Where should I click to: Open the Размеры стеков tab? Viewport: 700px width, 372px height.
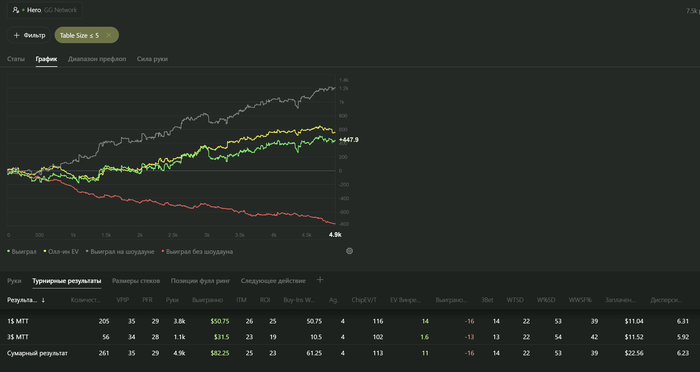tap(136, 281)
